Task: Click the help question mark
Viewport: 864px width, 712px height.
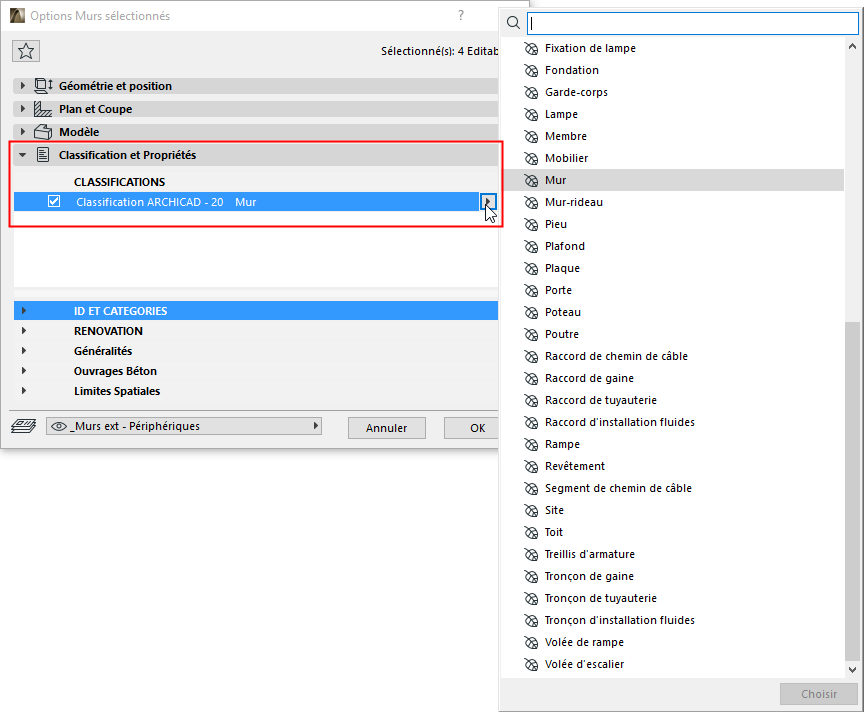Action: pos(461,15)
